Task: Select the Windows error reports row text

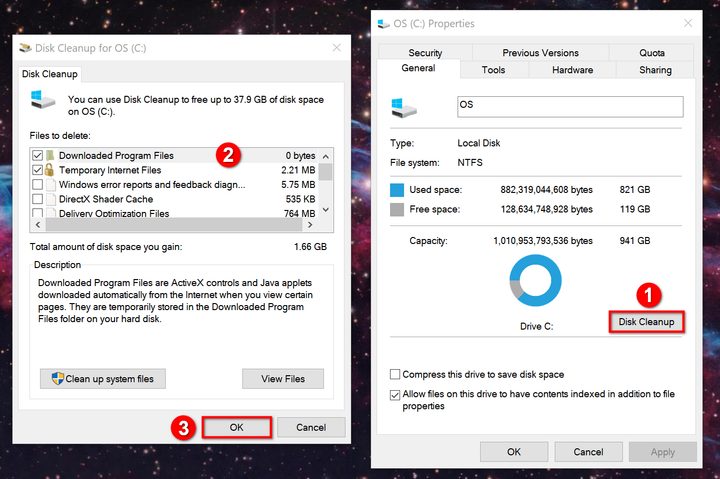Action: 152,185
